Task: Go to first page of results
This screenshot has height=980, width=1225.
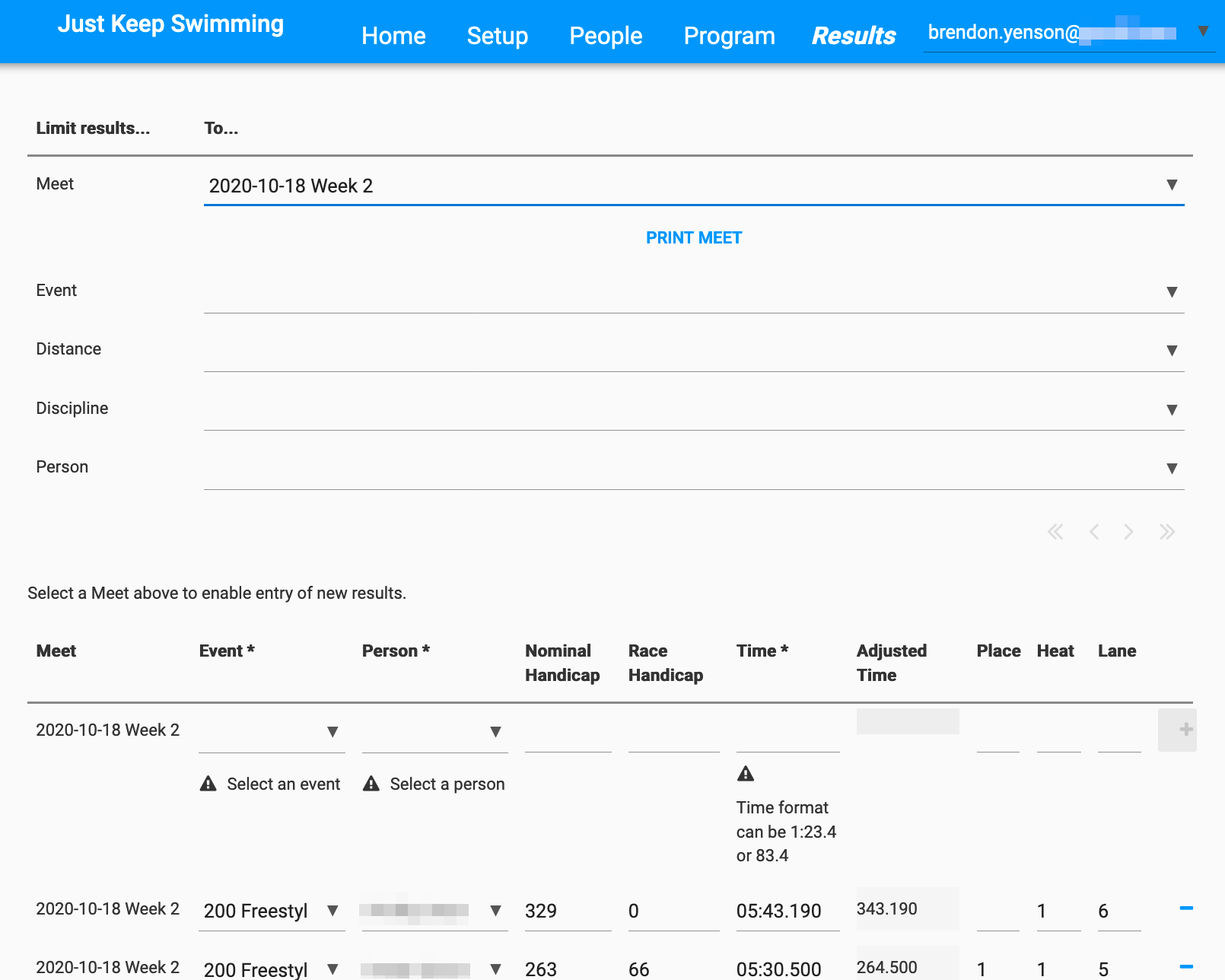Action: pos(1055,532)
